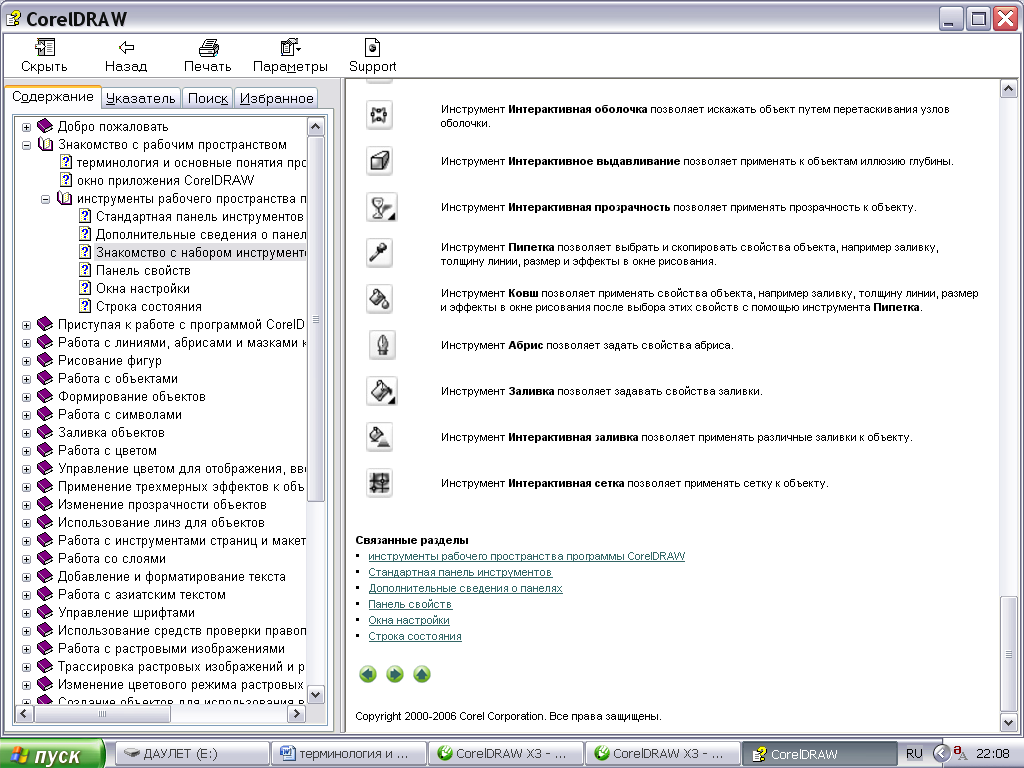Open the Параметры options toolbar button
This screenshot has width=1024, height=768.
[x=290, y=56]
